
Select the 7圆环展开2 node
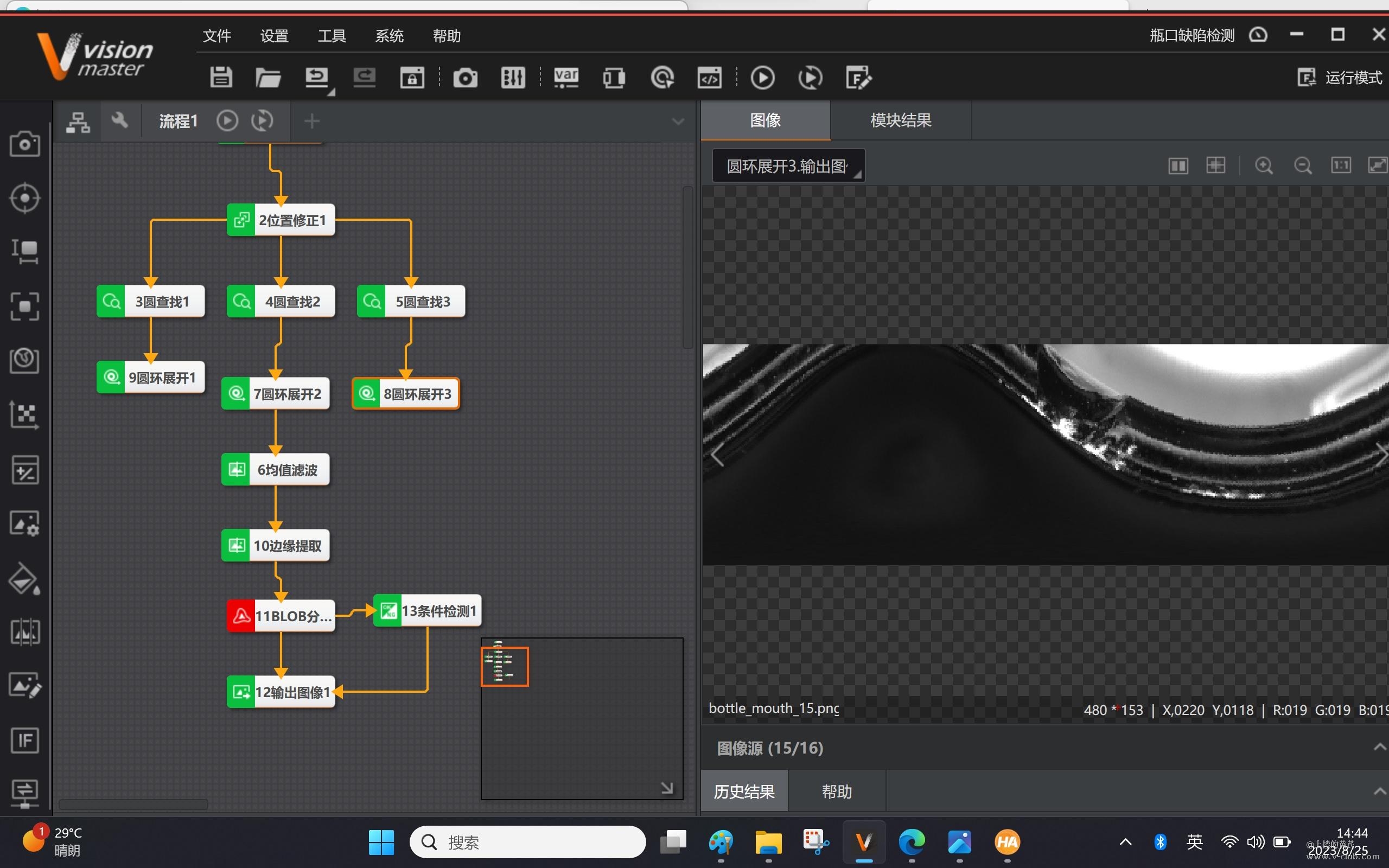(x=276, y=394)
